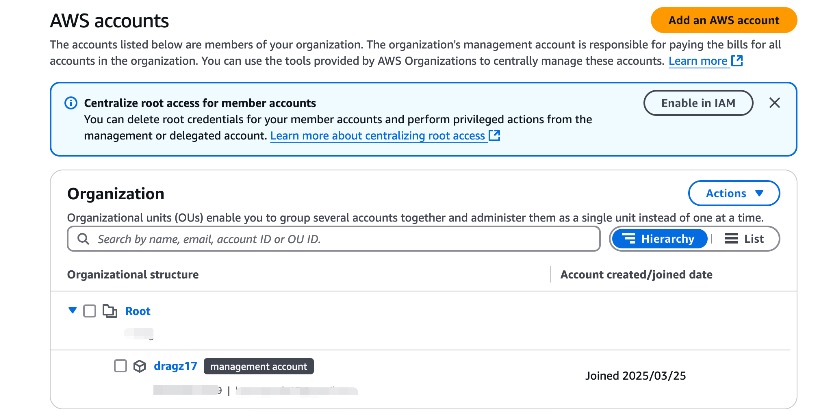
Task: Click the Enable in IAM button
Action: 698,103
